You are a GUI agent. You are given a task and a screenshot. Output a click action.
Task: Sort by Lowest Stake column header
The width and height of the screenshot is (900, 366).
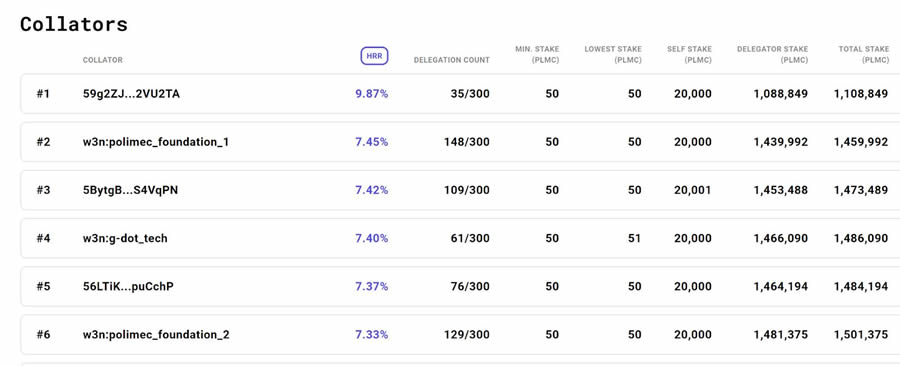613,54
